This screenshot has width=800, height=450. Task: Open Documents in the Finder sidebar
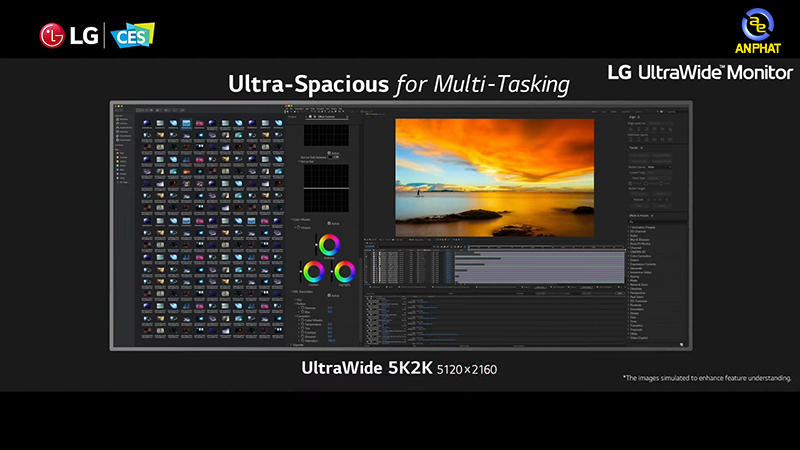pos(124,136)
